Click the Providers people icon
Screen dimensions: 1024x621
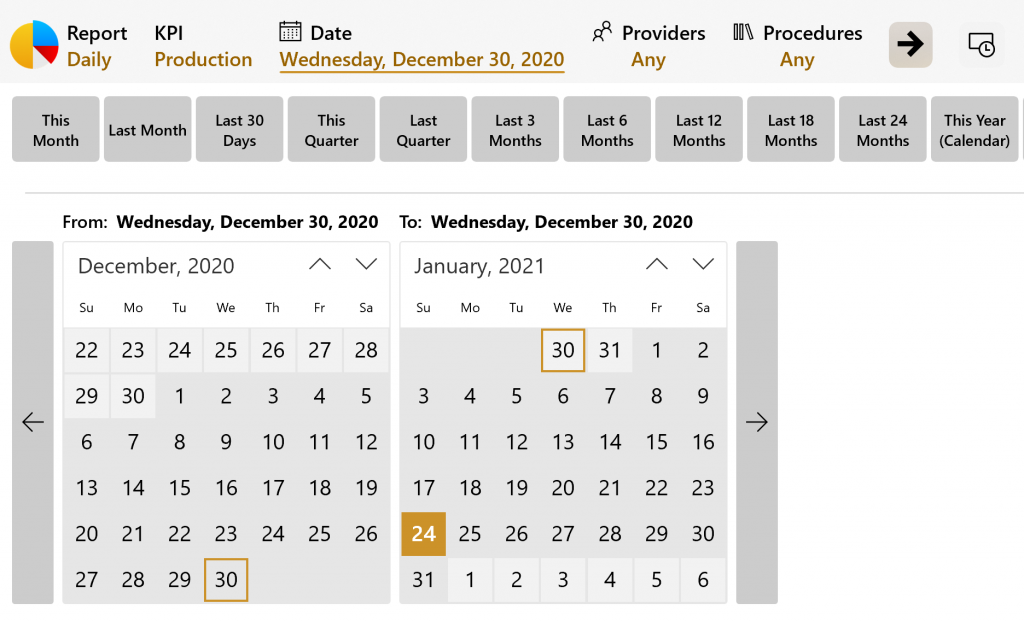click(602, 32)
